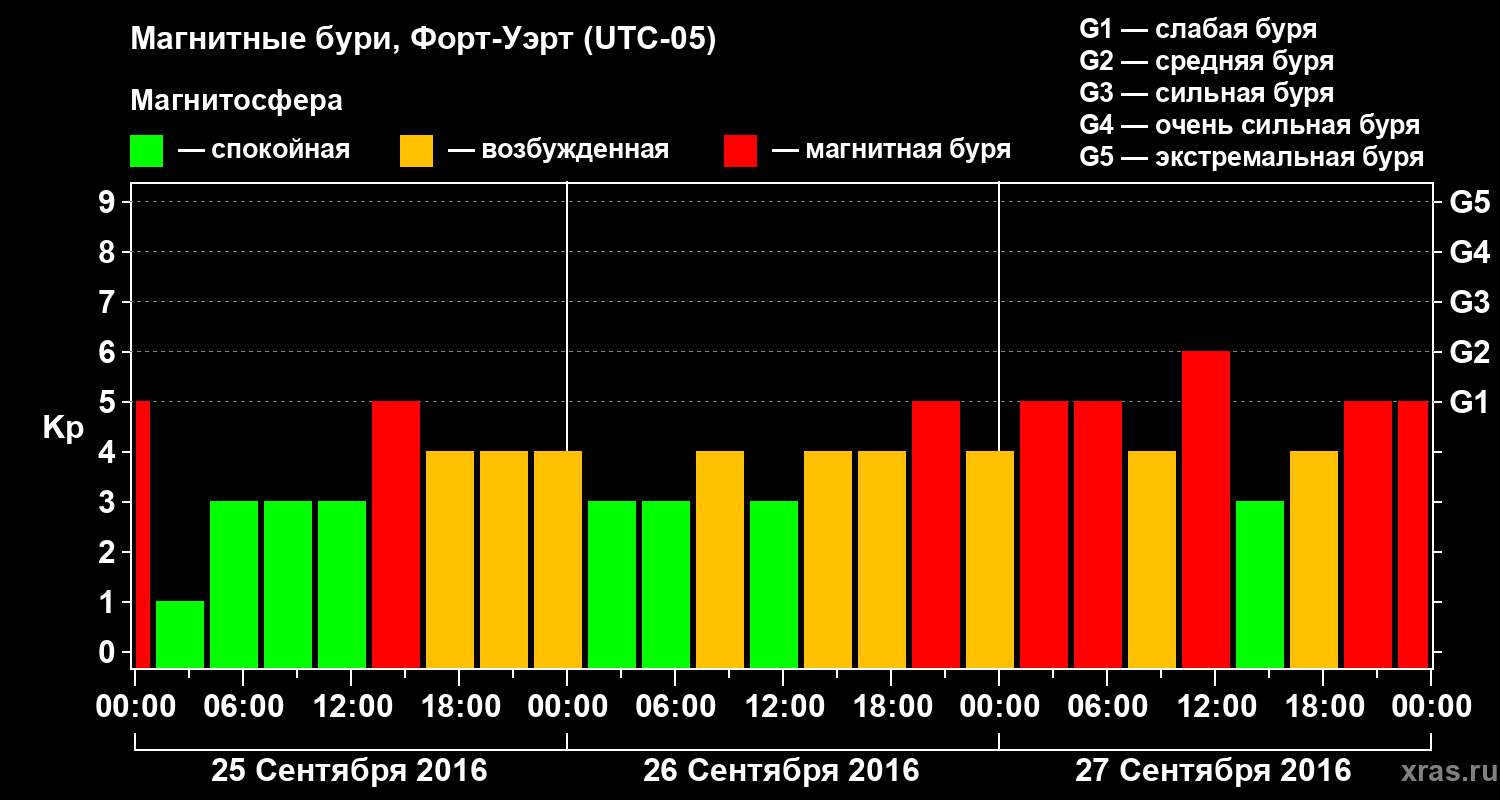Click the '— магнитная буря' legend label

point(891,150)
